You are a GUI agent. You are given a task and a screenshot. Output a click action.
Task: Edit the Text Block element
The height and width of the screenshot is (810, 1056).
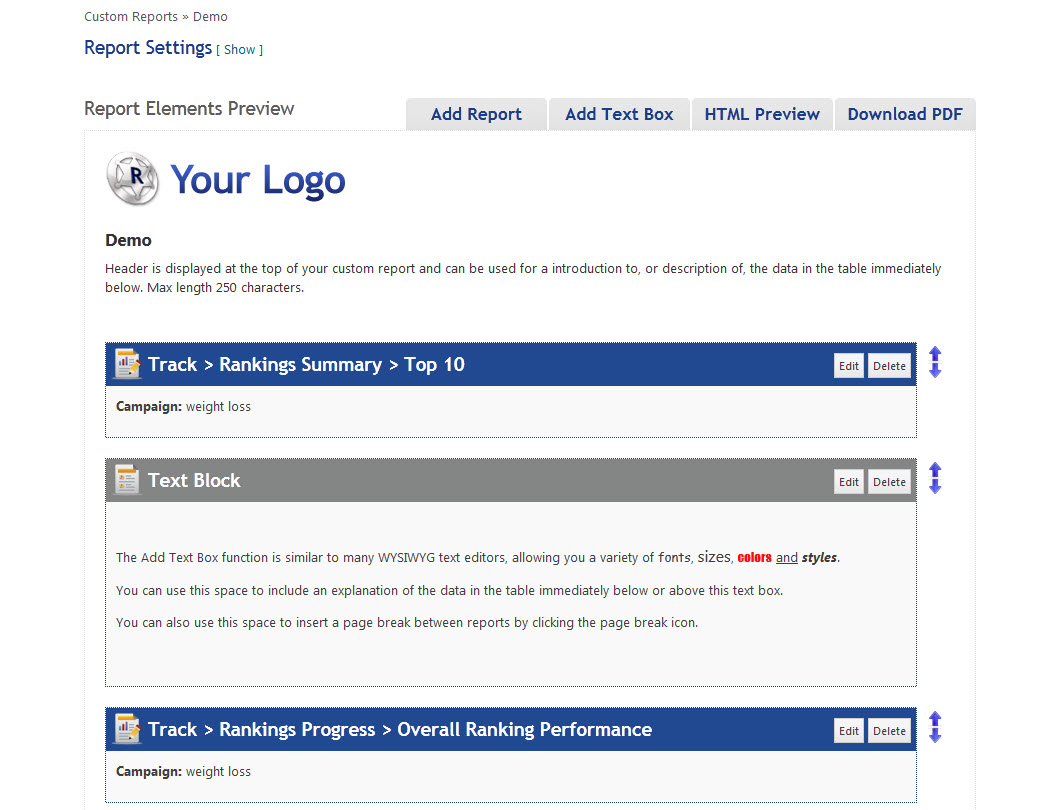[849, 481]
